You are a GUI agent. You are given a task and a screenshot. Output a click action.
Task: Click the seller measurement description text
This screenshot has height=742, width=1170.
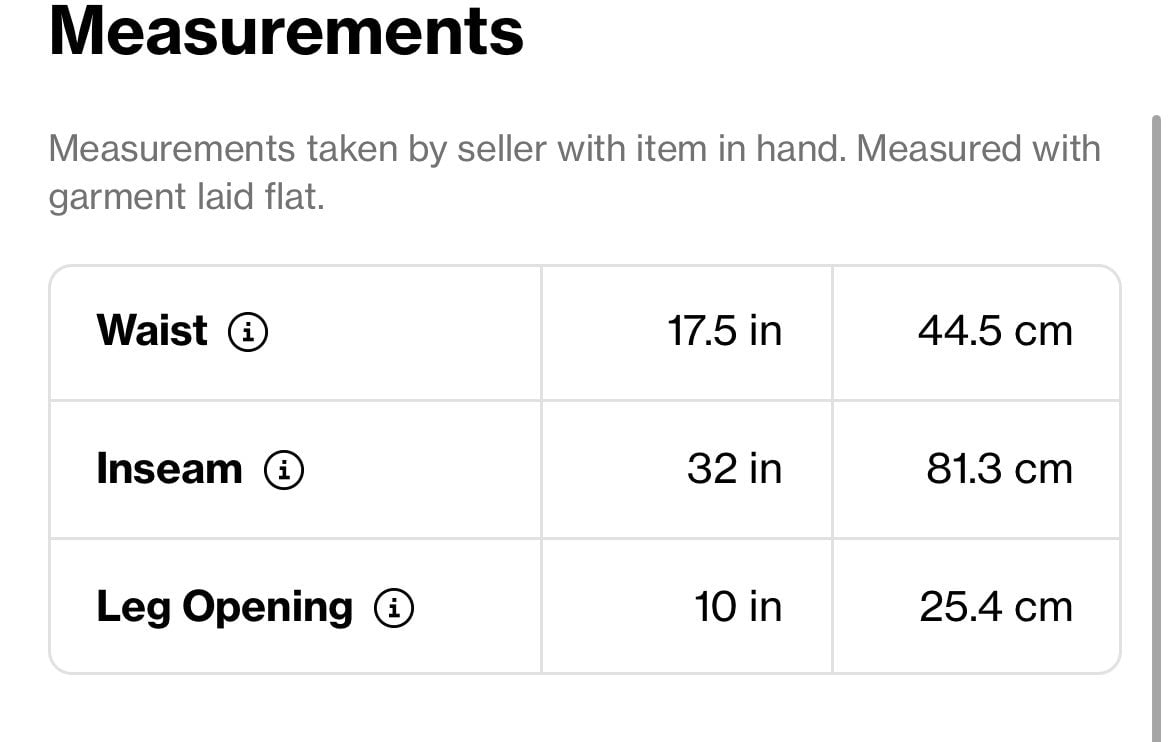pos(575,172)
